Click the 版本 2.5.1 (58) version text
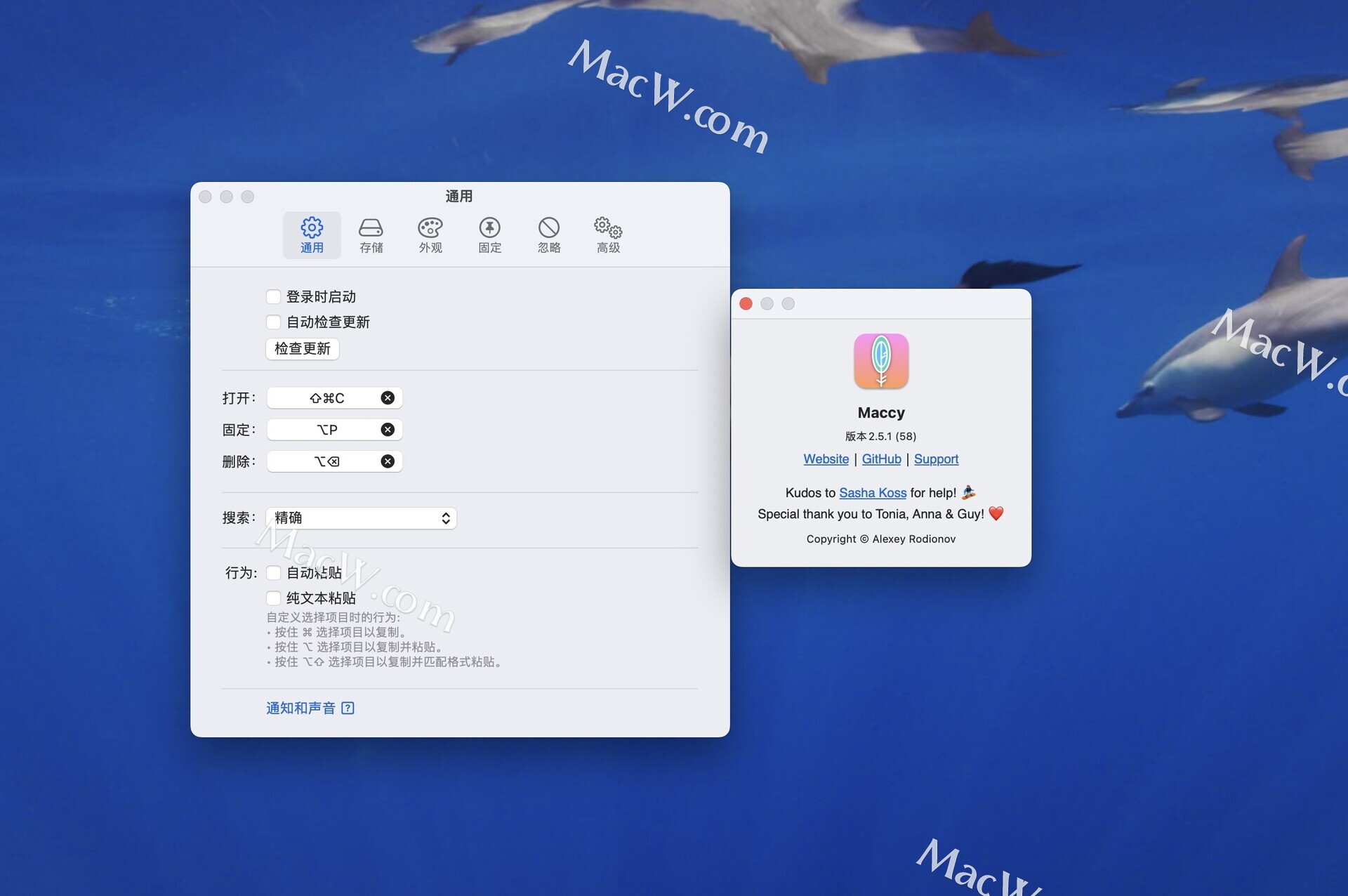Viewport: 1348px width, 896px height. tap(880, 436)
